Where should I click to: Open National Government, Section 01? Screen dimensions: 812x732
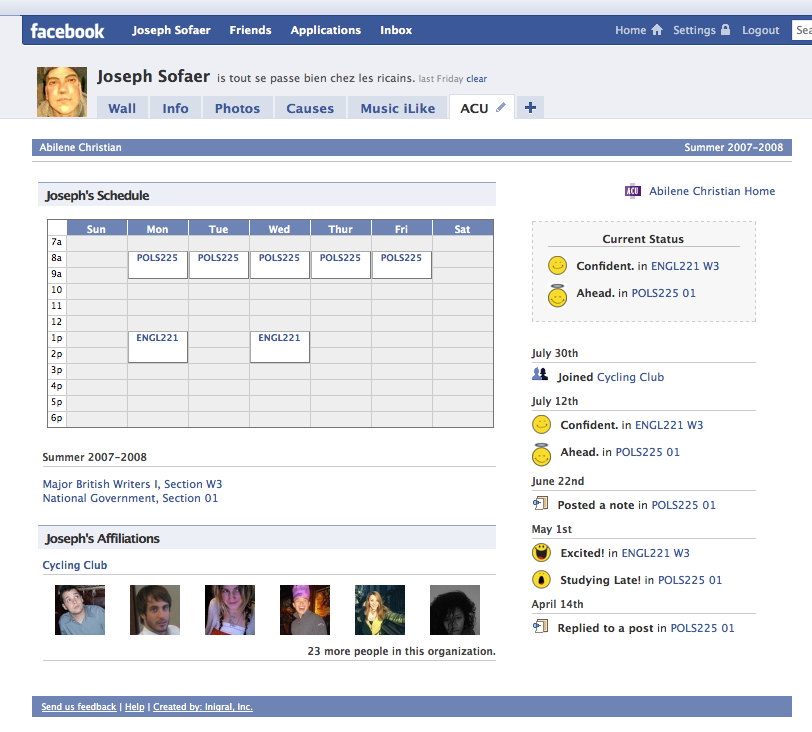point(130,498)
